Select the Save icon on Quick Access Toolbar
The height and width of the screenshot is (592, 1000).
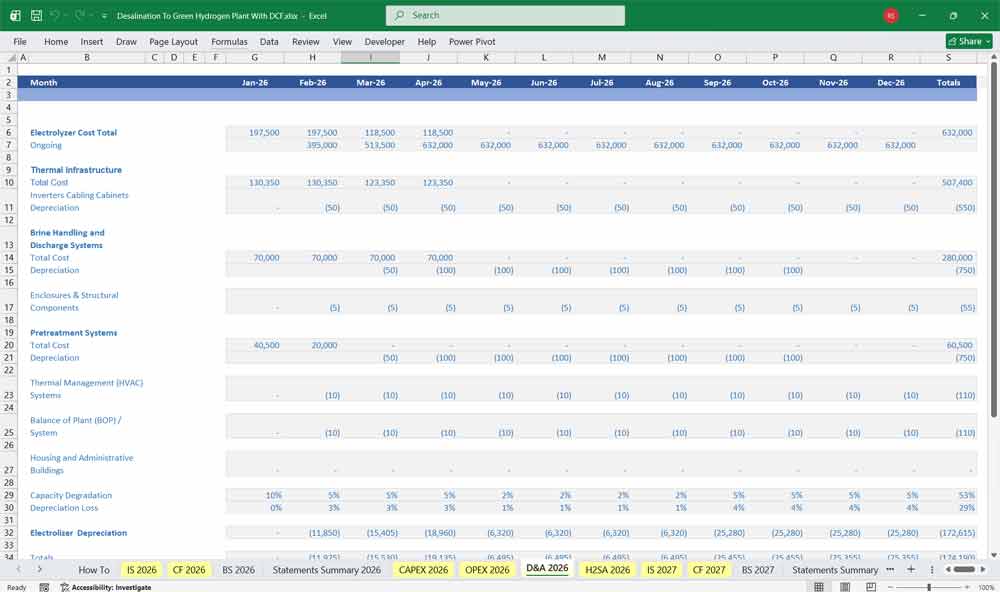coord(35,15)
